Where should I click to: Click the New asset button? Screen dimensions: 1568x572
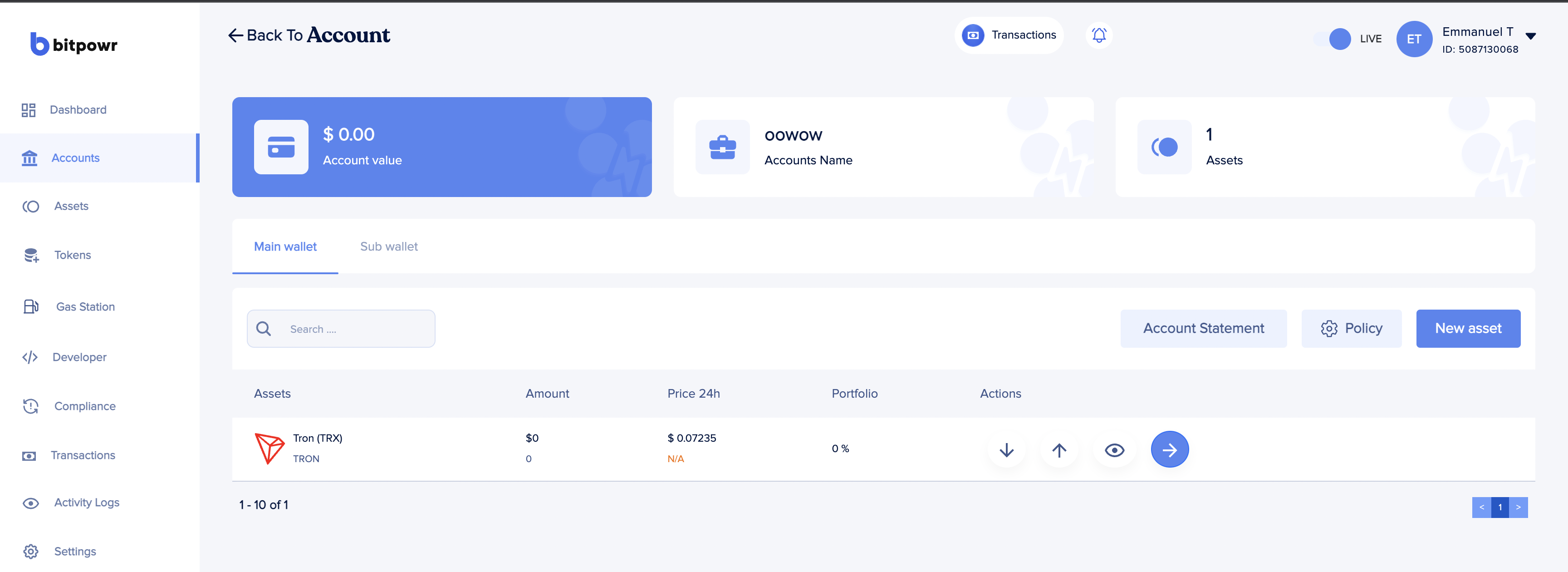point(1468,328)
